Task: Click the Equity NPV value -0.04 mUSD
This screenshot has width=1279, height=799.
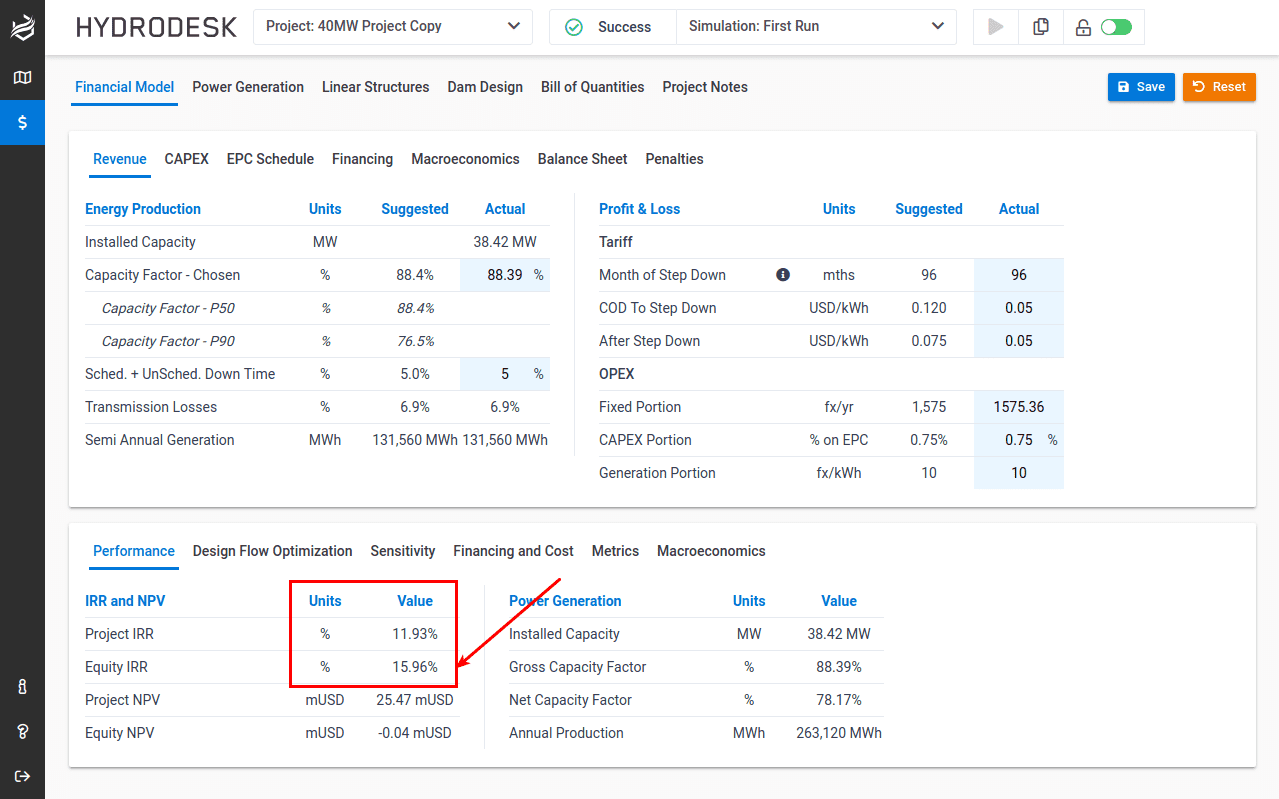Action: click(415, 733)
